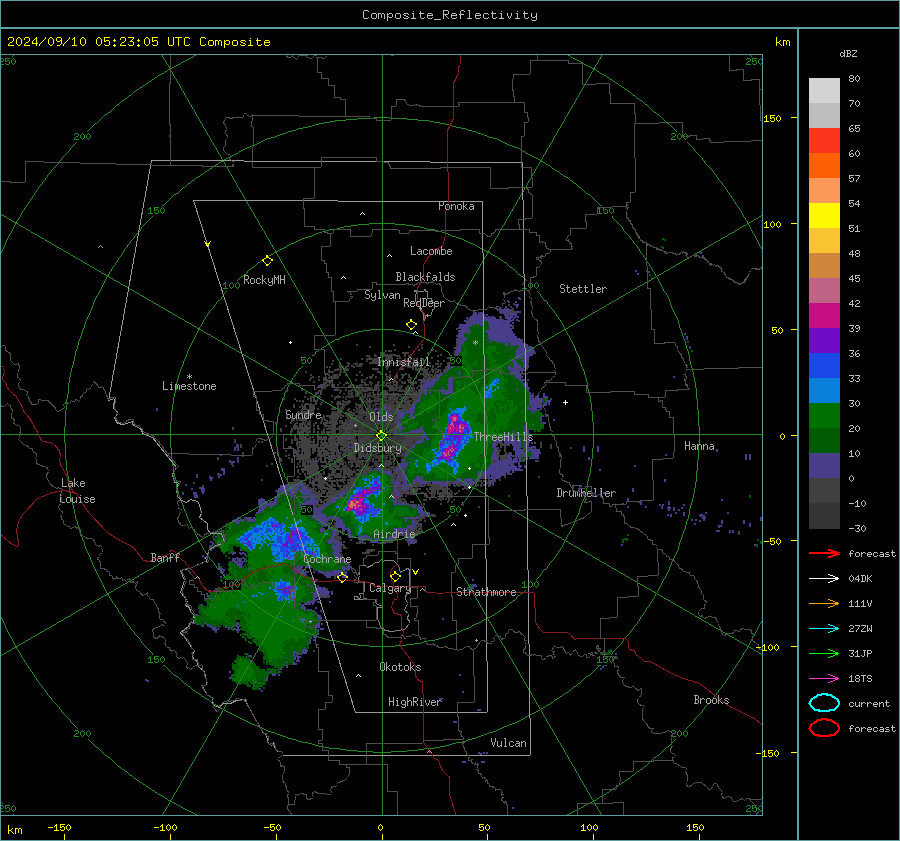Click the RedDeer city label

(x=424, y=303)
